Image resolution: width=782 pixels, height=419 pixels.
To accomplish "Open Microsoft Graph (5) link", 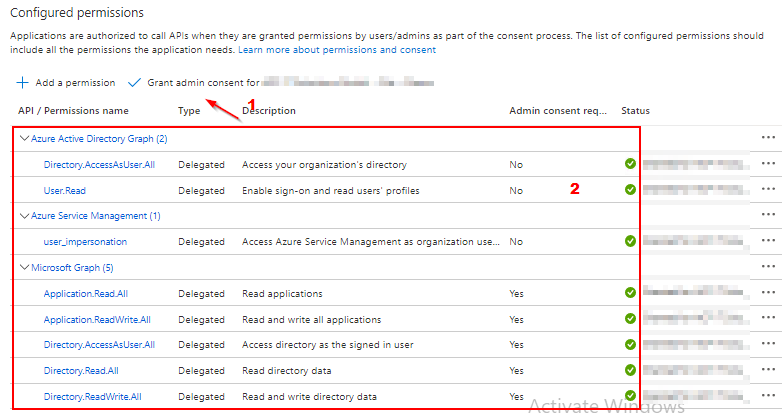I will pyautogui.click(x=72, y=268).
